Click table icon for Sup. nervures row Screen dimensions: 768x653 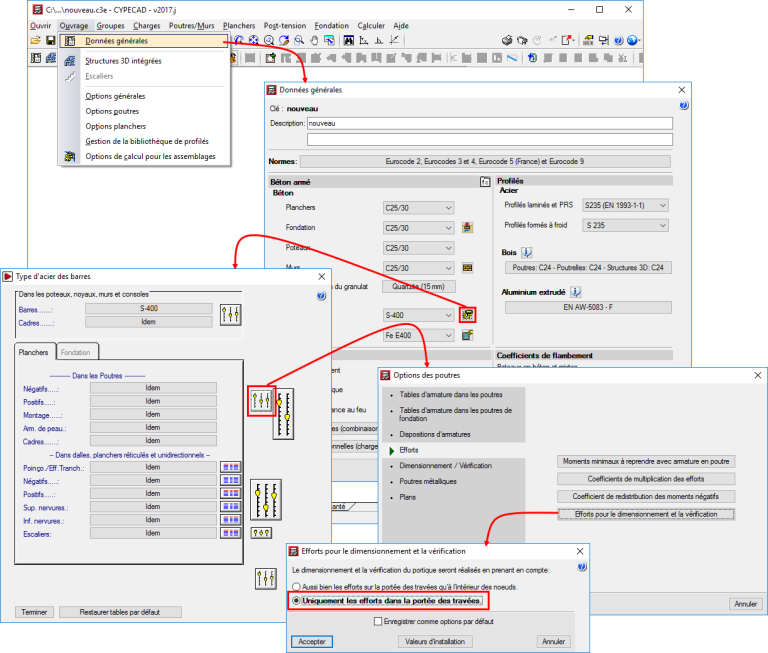click(230, 507)
